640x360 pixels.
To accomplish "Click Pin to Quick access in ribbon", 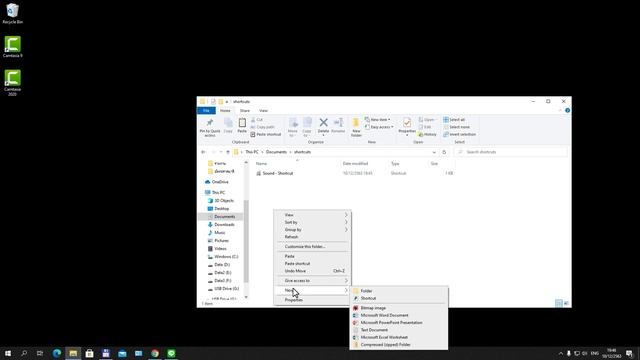I will pos(210,128).
